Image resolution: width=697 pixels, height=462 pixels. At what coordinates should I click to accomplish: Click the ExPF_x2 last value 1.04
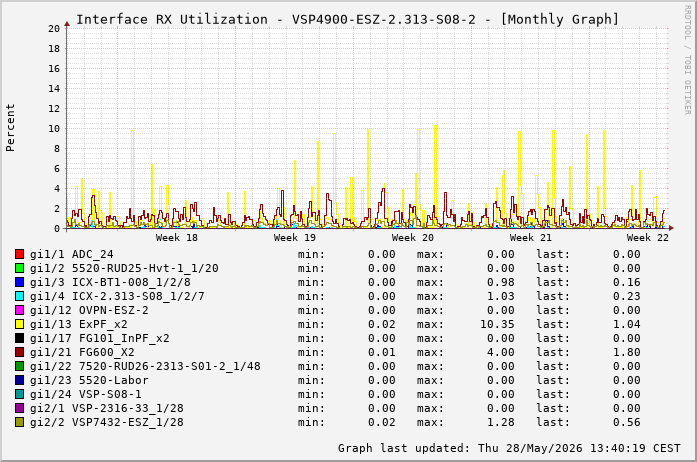[x=627, y=324]
